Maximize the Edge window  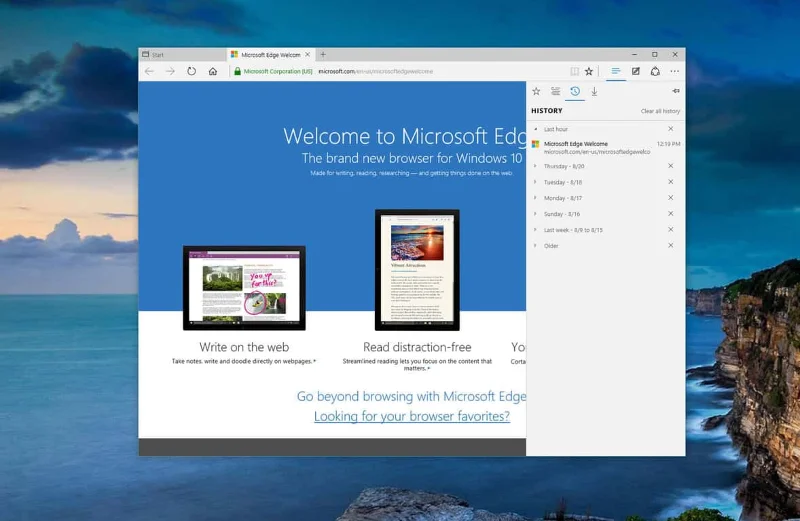pyautogui.click(x=655, y=55)
